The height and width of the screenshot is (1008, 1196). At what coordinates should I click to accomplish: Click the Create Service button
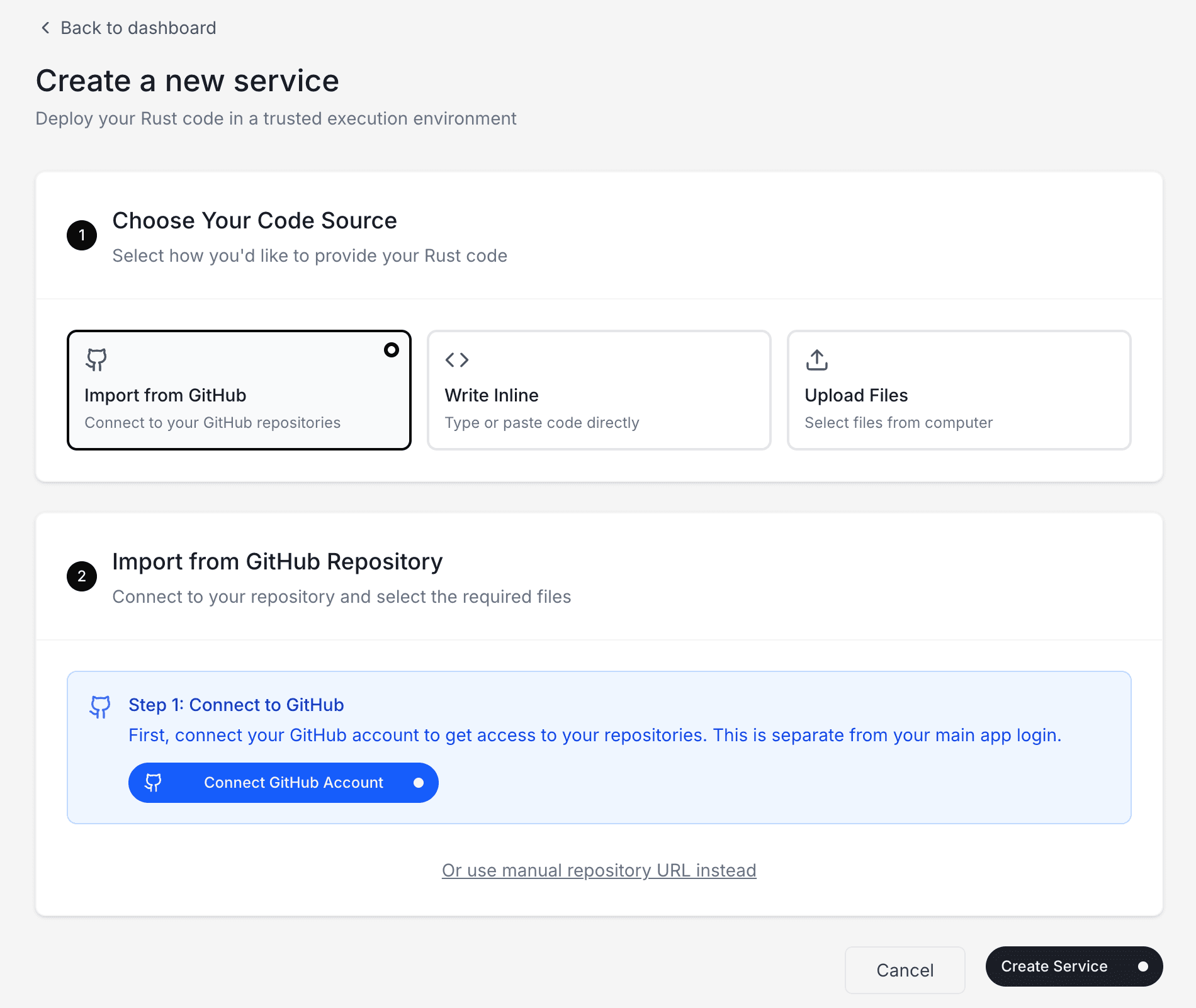(x=1073, y=966)
